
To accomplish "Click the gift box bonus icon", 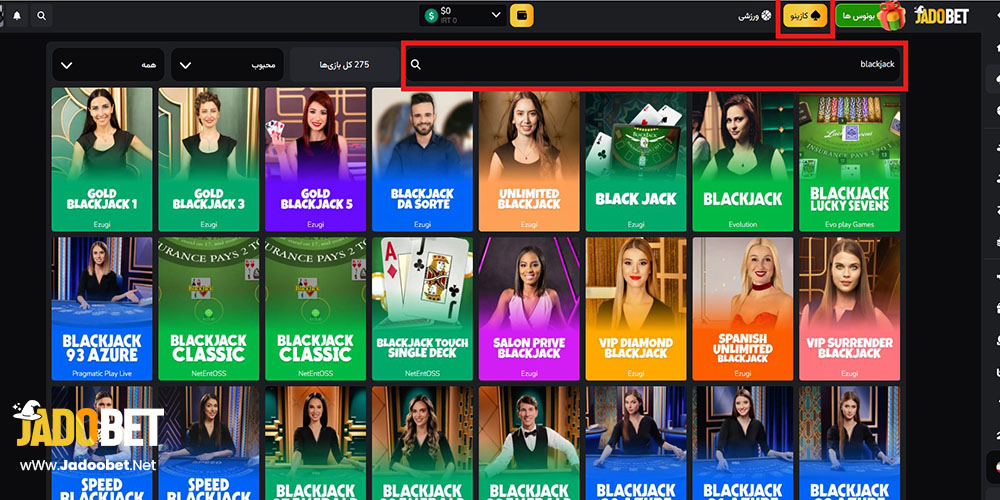I will point(891,15).
